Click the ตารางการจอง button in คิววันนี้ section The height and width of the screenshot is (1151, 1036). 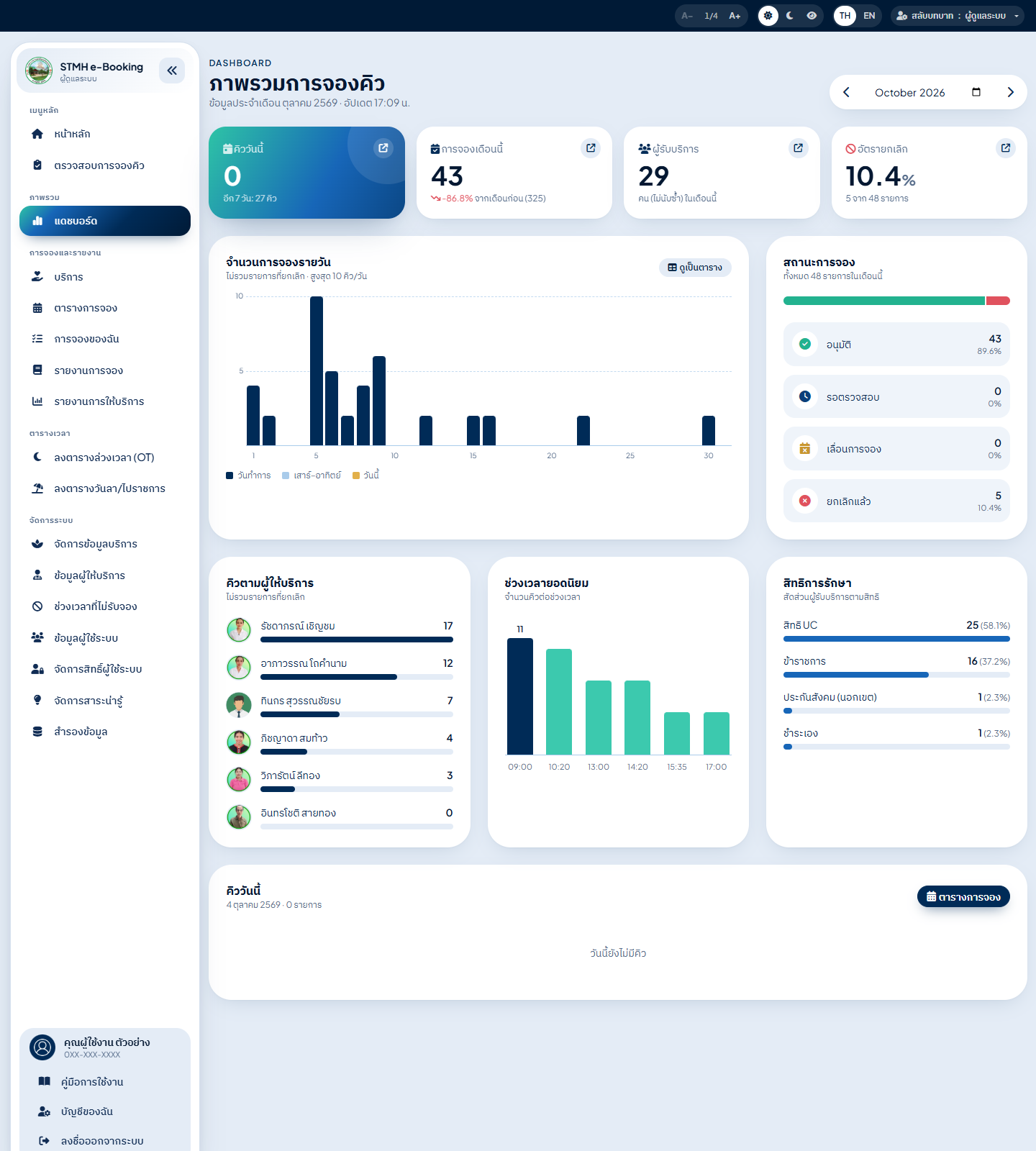point(963,897)
